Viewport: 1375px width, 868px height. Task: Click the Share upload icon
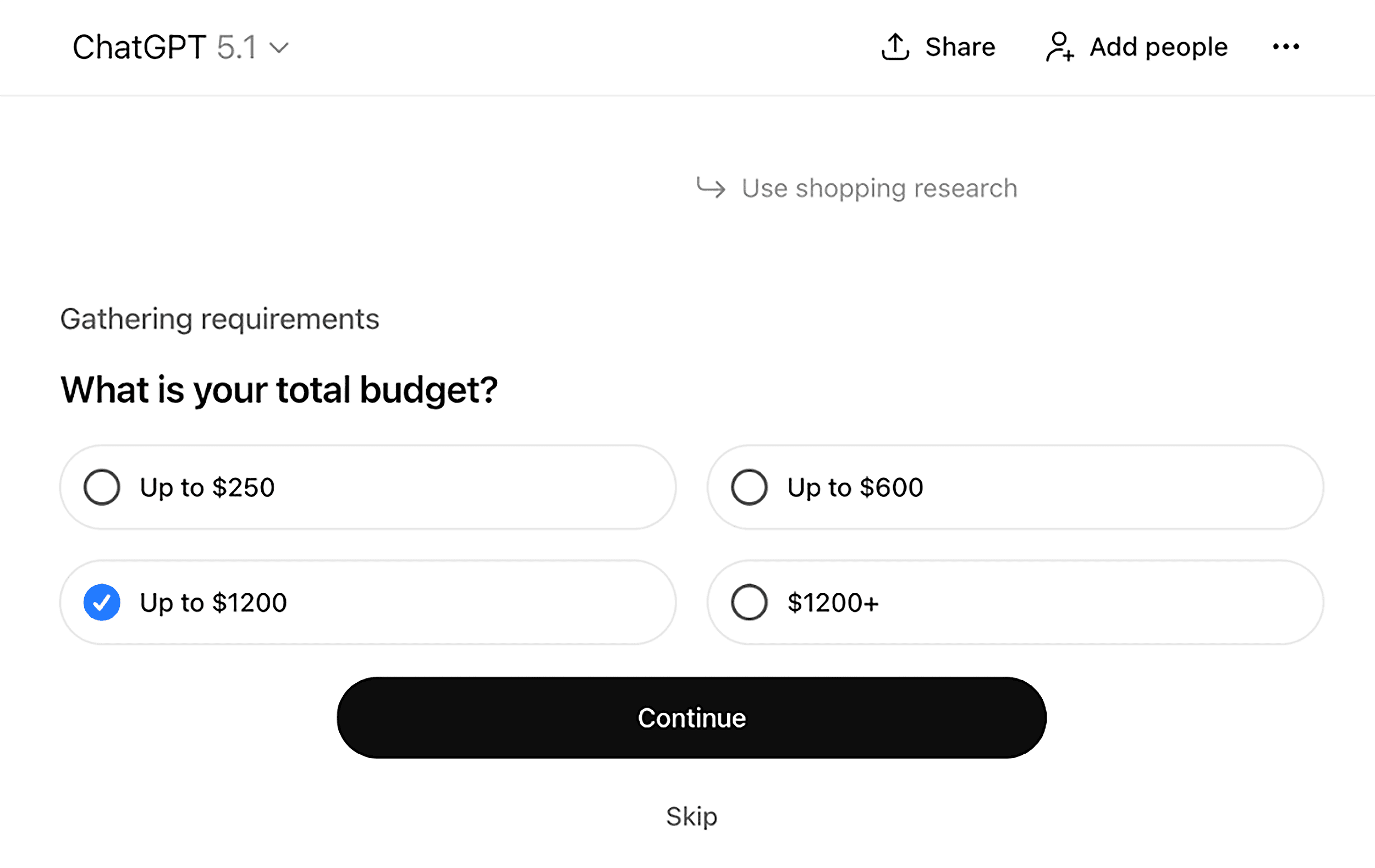[x=895, y=46]
